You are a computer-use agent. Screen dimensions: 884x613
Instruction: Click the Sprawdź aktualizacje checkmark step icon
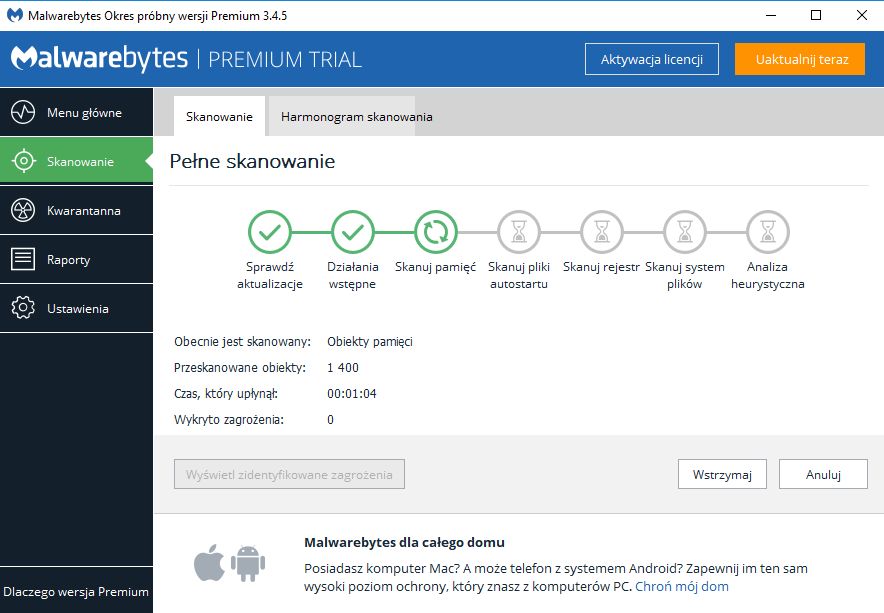coord(269,232)
